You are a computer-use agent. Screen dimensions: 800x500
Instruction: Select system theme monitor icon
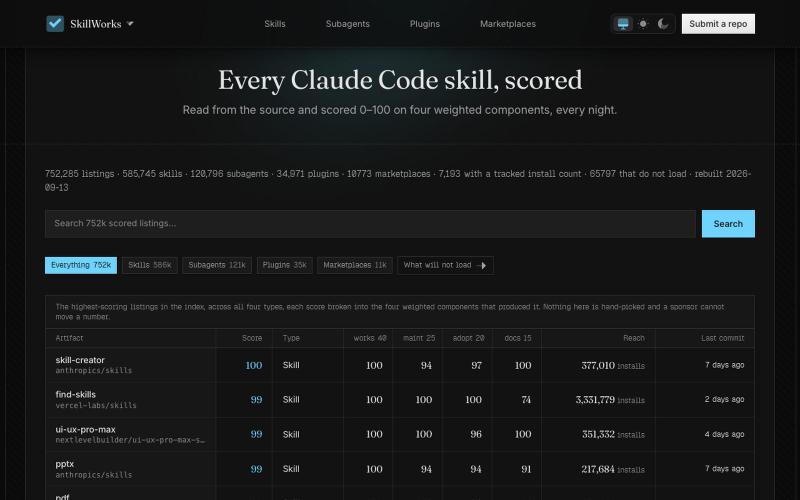coord(623,23)
